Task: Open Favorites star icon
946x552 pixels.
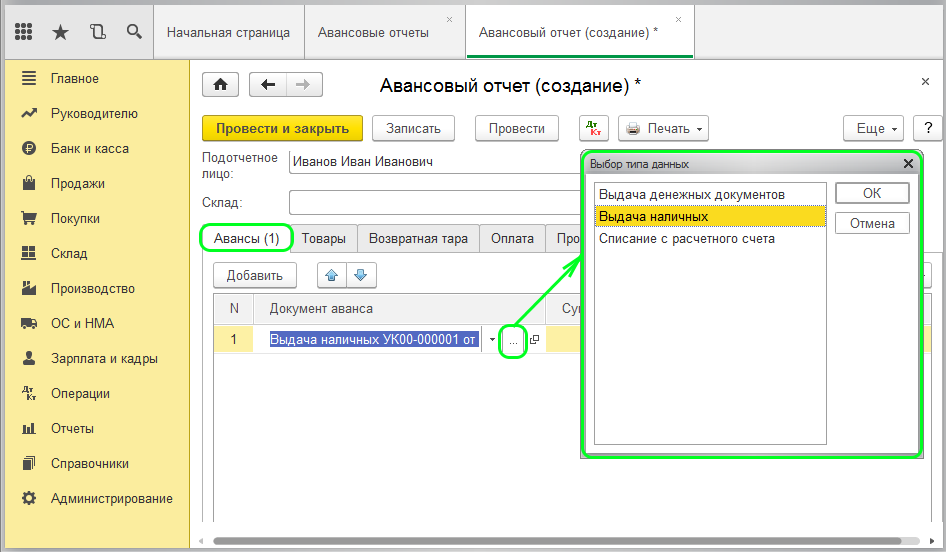Action: click(60, 32)
